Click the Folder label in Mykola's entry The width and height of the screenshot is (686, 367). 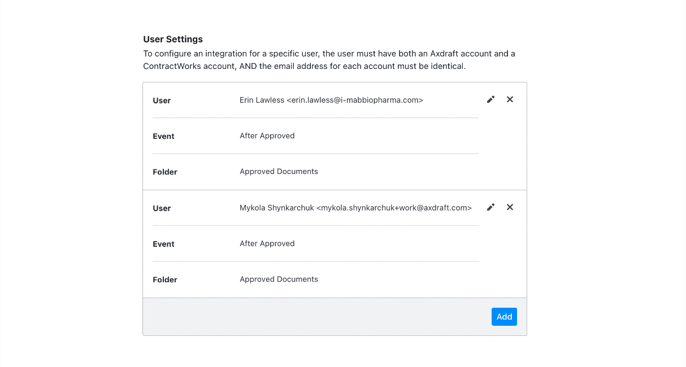165,280
